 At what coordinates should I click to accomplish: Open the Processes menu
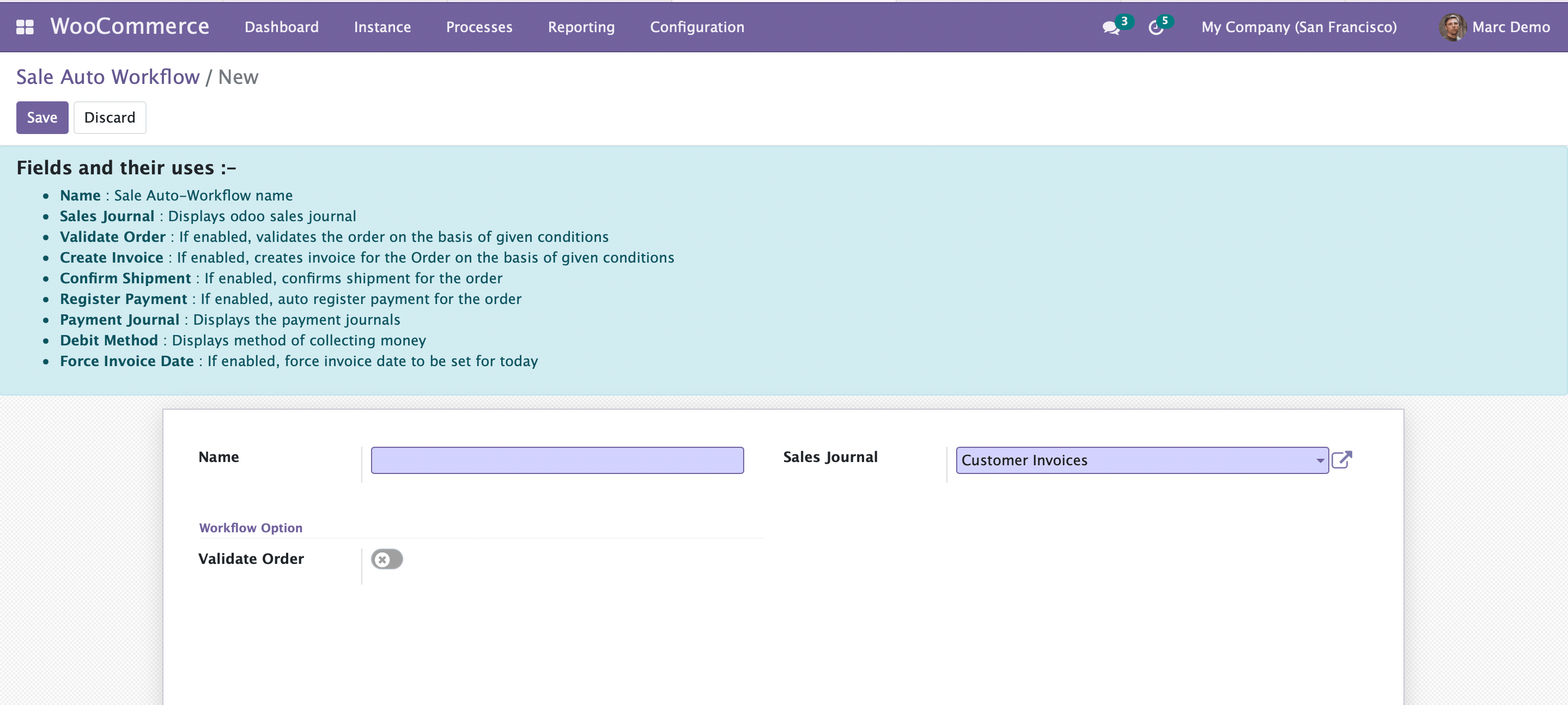(x=479, y=27)
